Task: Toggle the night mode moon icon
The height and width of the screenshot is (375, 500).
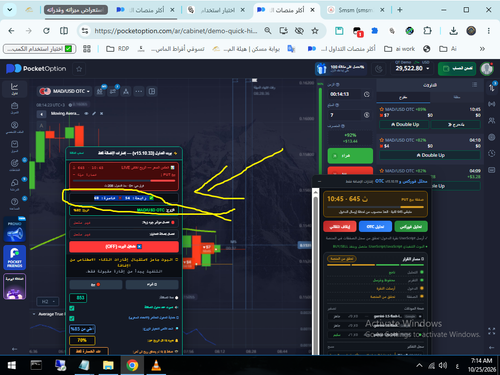Action: (x=379, y=69)
